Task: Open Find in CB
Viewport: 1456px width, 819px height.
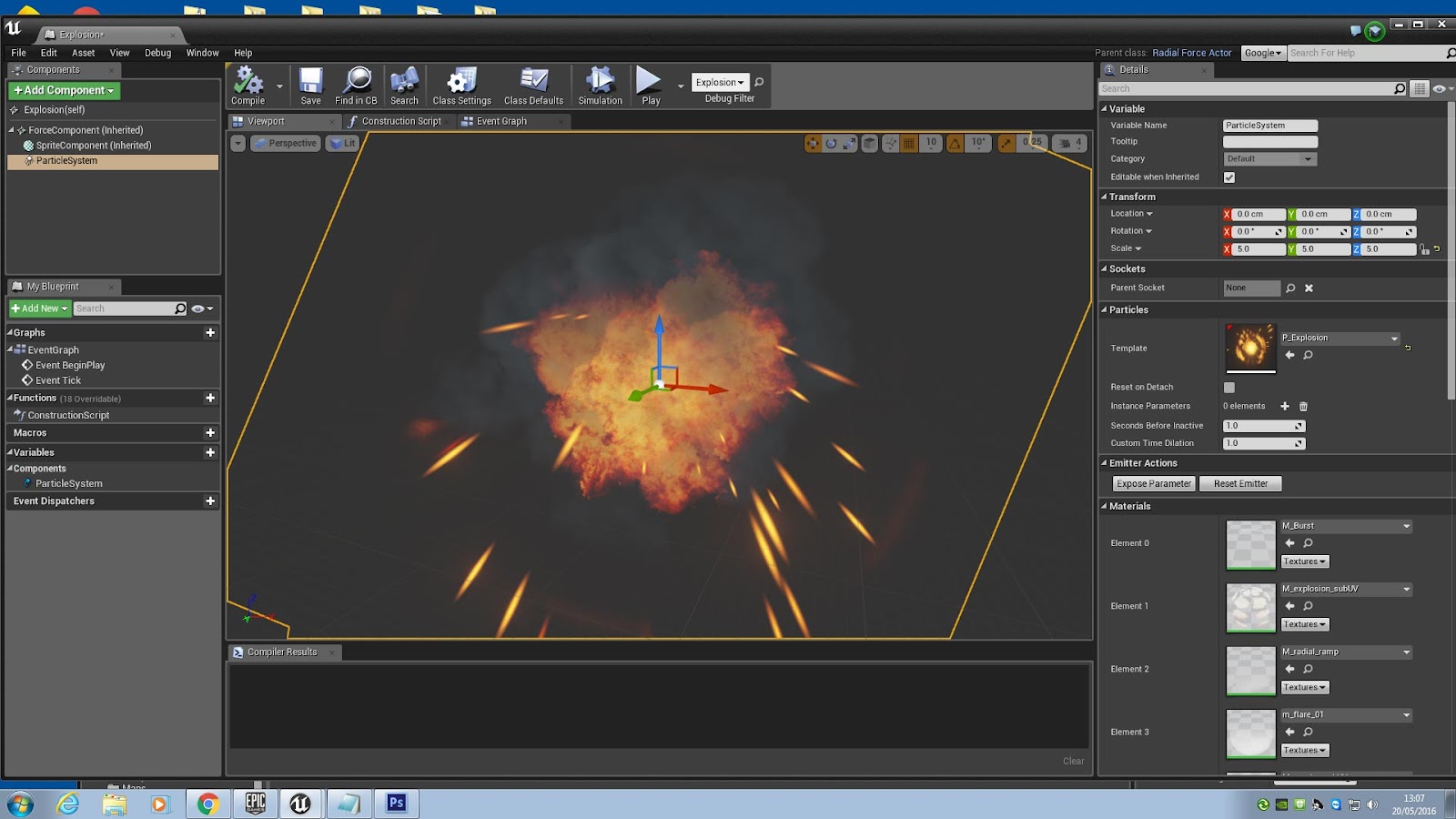Action: tap(356, 86)
